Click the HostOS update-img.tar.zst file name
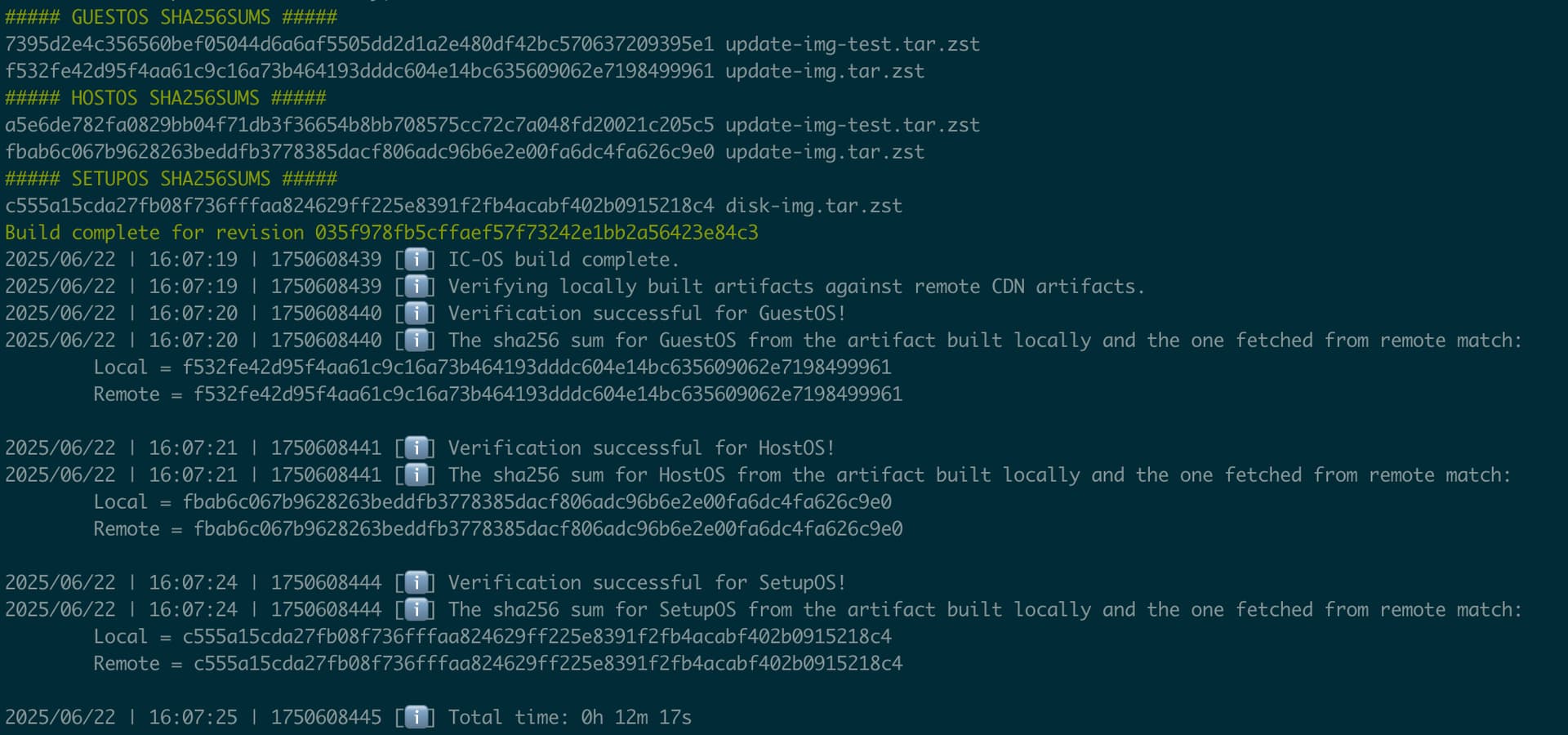 coord(825,152)
